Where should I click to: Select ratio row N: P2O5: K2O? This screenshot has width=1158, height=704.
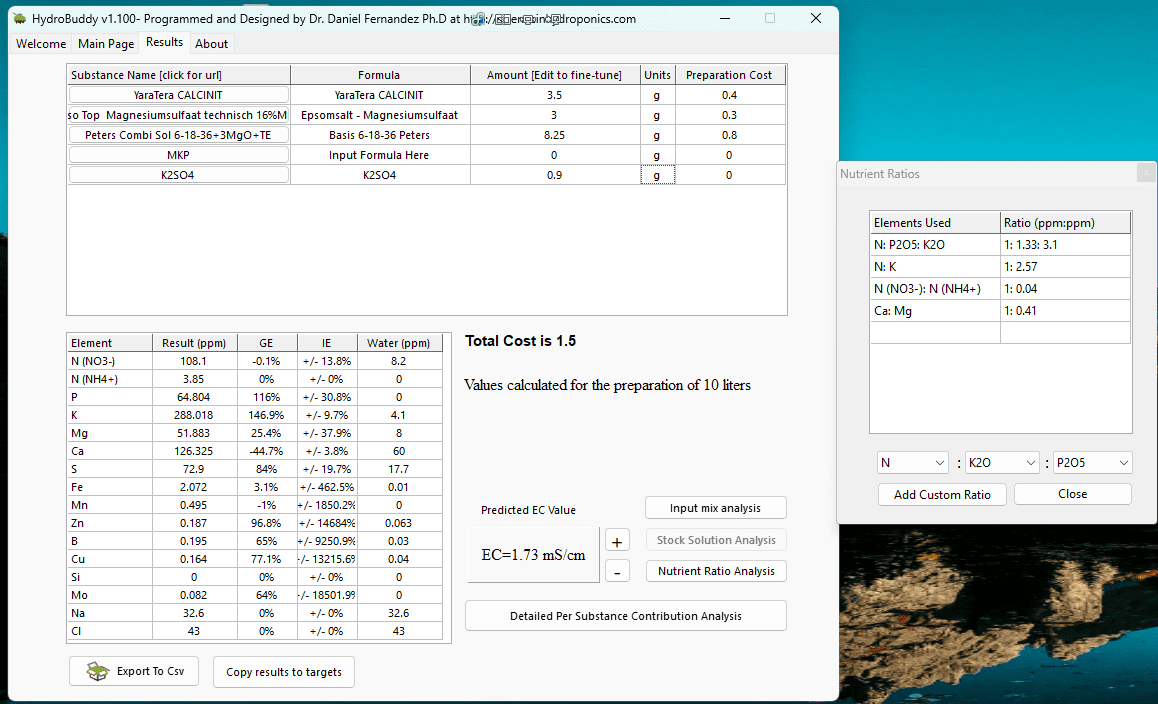click(x=1000, y=245)
